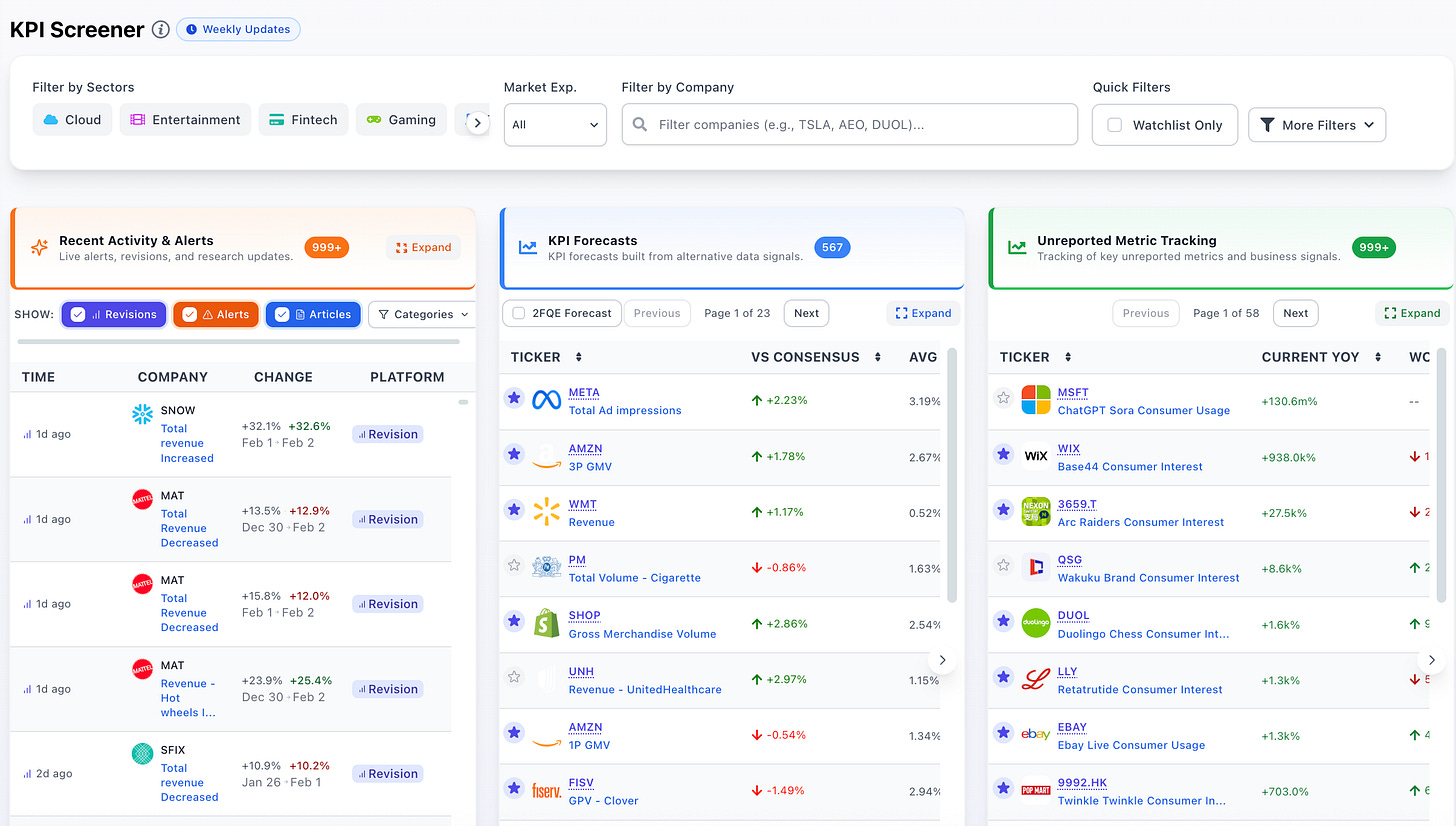Viewport: 1456px width, 826px height.
Task: Click the Filter by Company search field
Action: click(850, 125)
